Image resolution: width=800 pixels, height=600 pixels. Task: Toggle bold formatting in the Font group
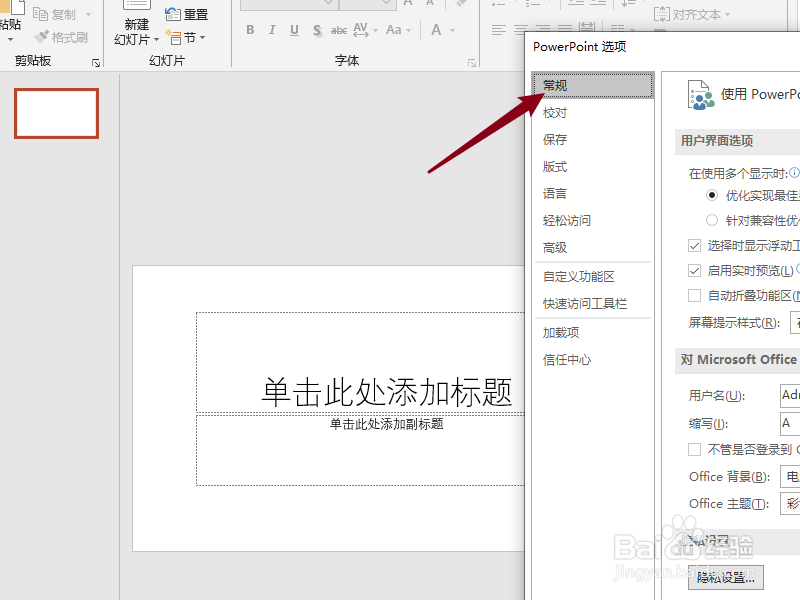coord(250,30)
